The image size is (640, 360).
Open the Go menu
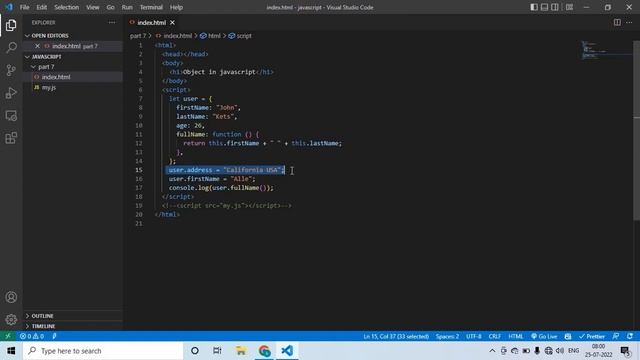[x=111, y=7]
